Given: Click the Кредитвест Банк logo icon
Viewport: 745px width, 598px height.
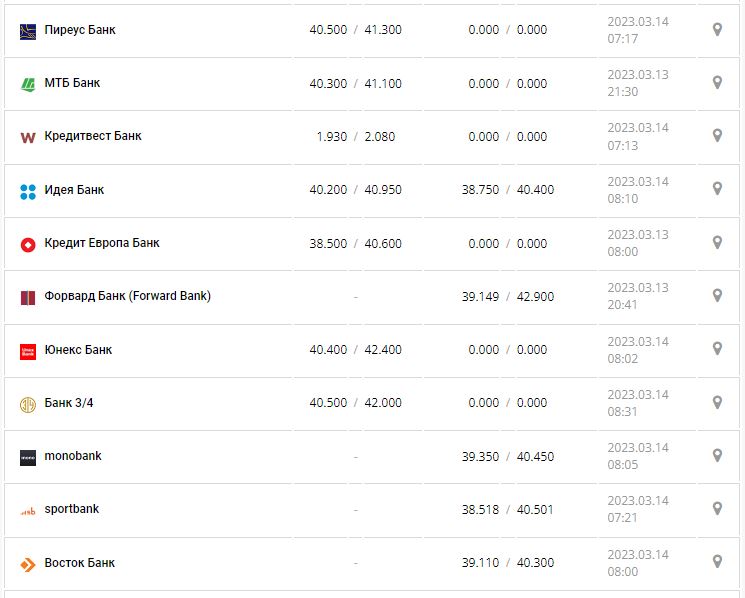Looking at the screenshot, I should 28,137.
